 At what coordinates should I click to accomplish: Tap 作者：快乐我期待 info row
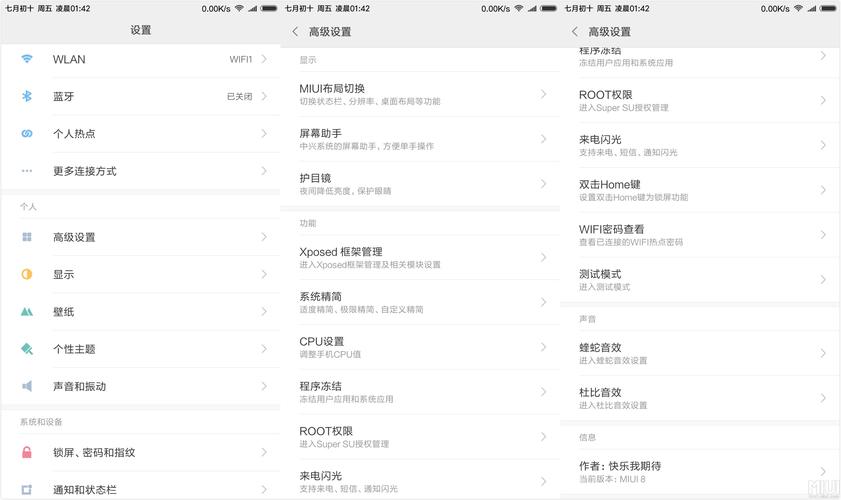(700, 472)
